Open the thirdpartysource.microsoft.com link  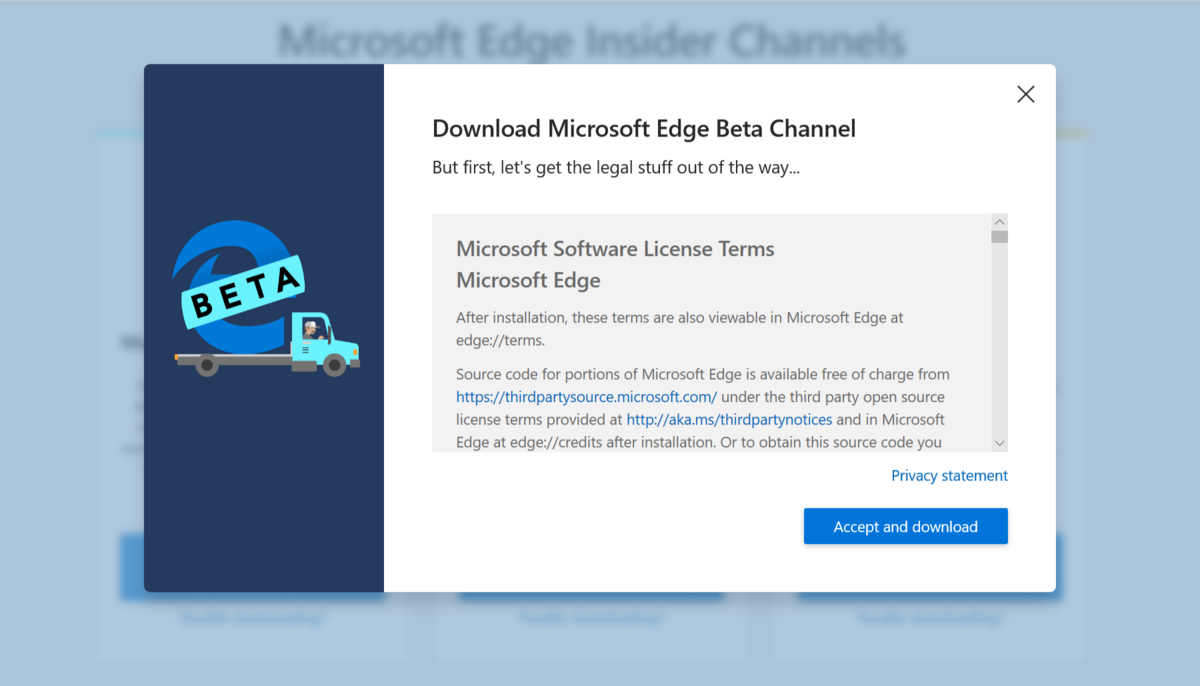click(x=586, y=397)
